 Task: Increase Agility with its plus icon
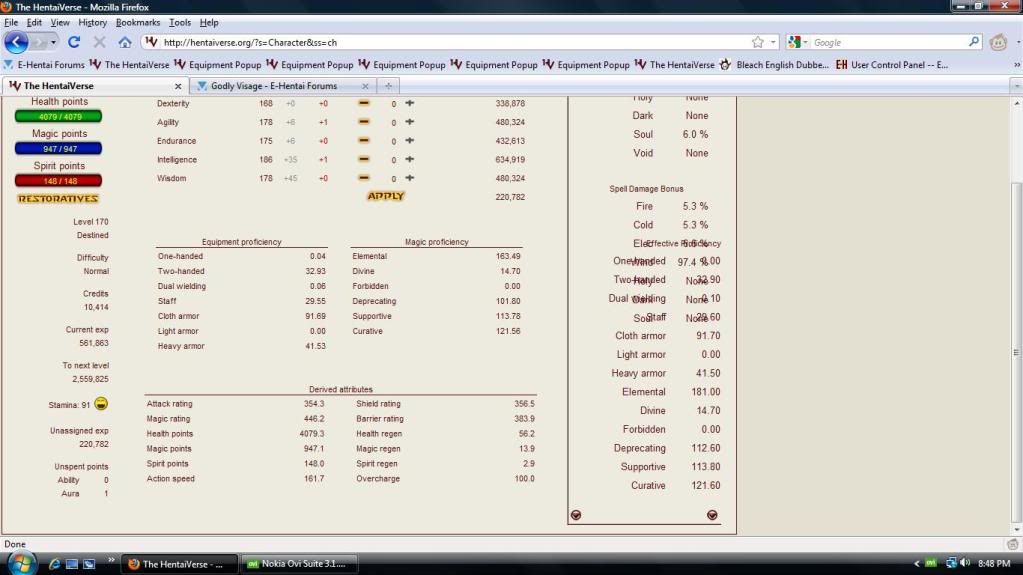coord(410,122)
